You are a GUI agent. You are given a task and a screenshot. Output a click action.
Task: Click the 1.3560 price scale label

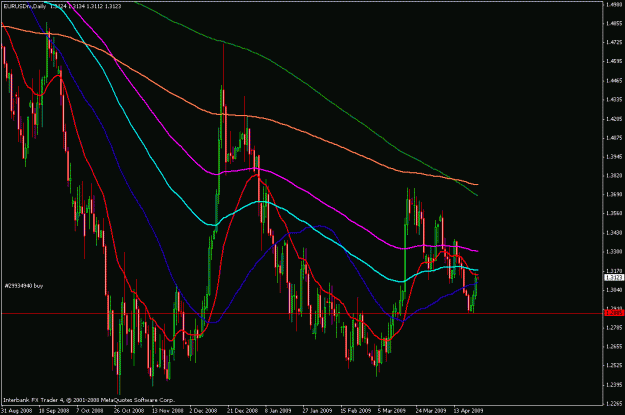tap(614, 213)
